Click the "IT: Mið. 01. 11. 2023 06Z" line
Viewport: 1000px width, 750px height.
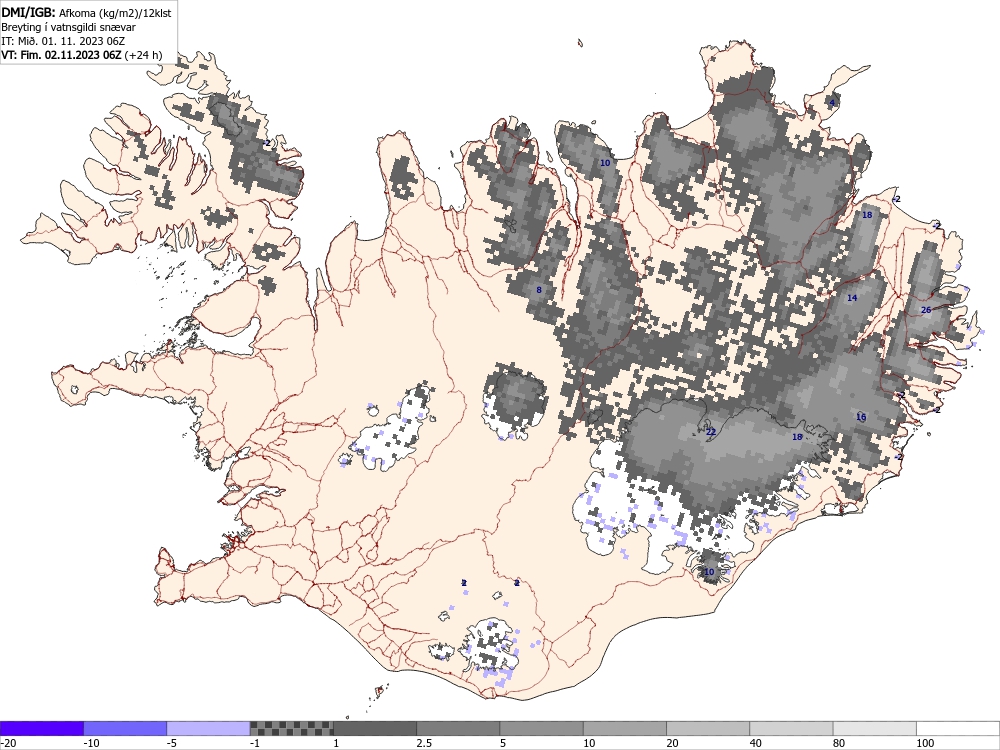click(63, 41)
